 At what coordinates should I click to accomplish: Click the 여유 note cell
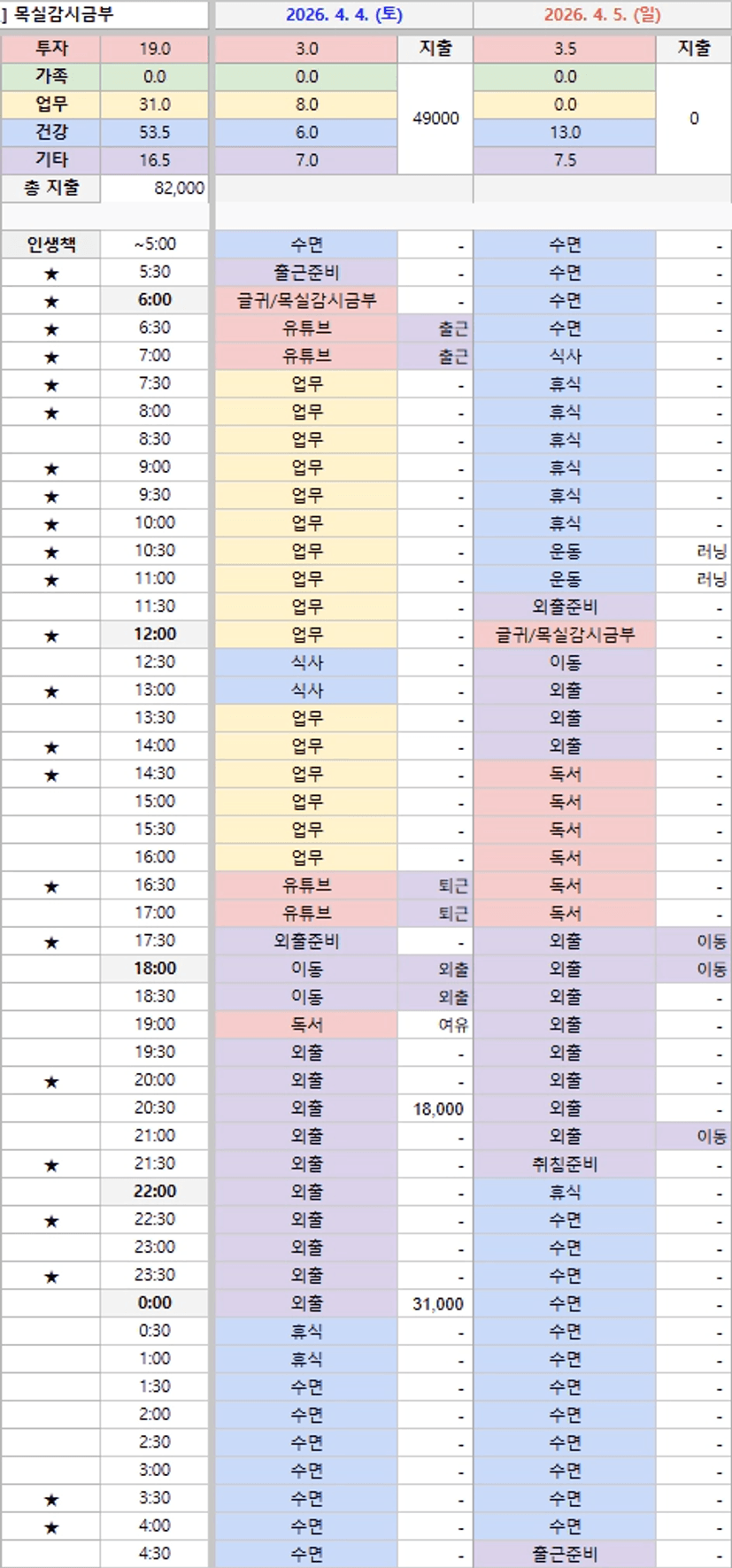point(451,1025)
